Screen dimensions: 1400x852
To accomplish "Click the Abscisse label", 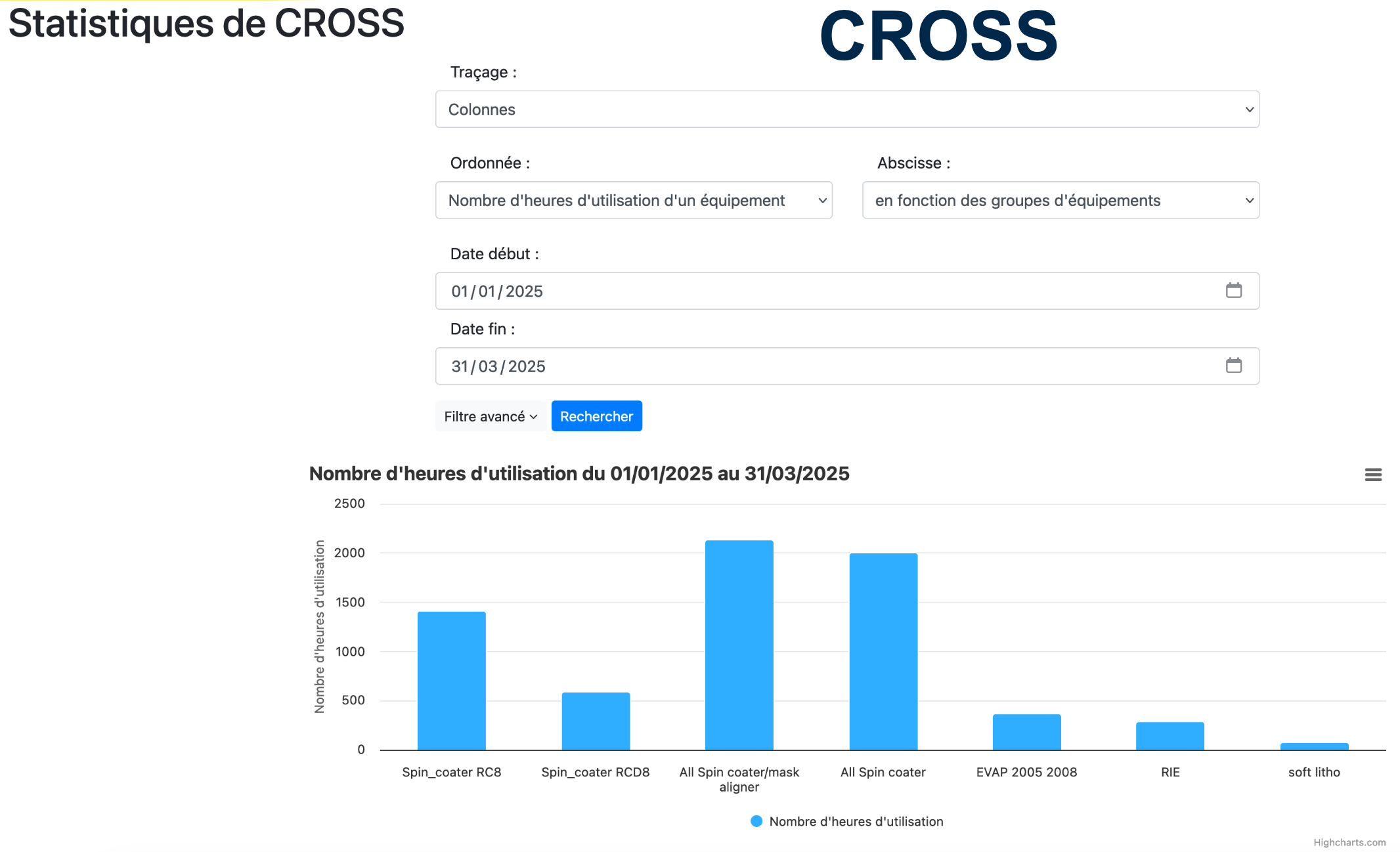I will 913,163.
